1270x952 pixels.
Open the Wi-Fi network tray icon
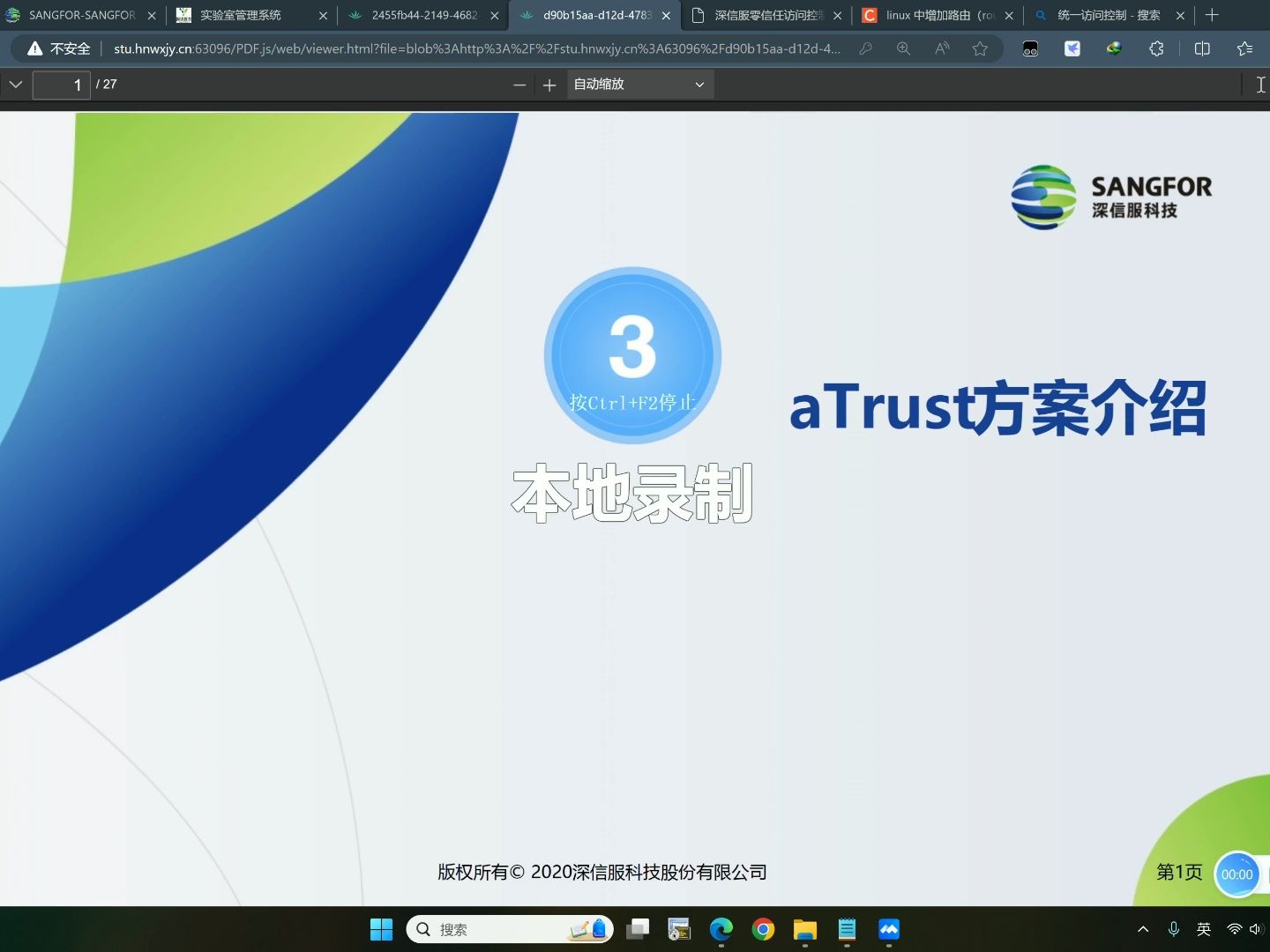[1235, 929]
